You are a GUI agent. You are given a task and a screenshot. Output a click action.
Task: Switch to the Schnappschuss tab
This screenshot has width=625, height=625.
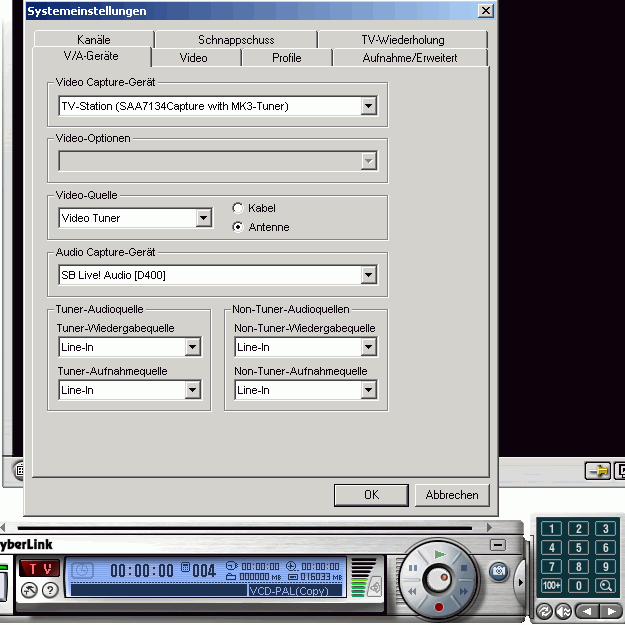(236, 39)
